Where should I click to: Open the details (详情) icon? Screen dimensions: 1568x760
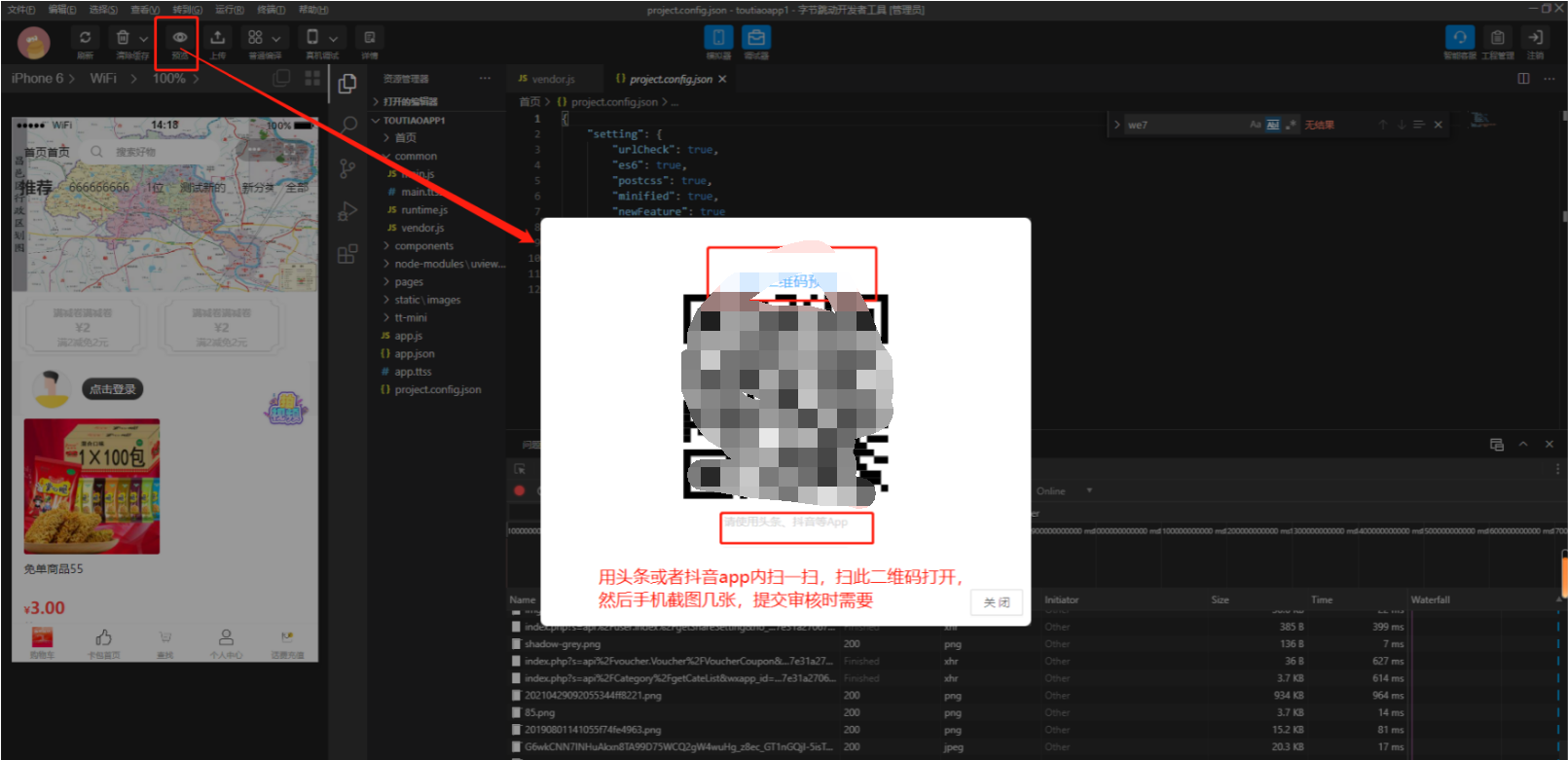(370, 37)
